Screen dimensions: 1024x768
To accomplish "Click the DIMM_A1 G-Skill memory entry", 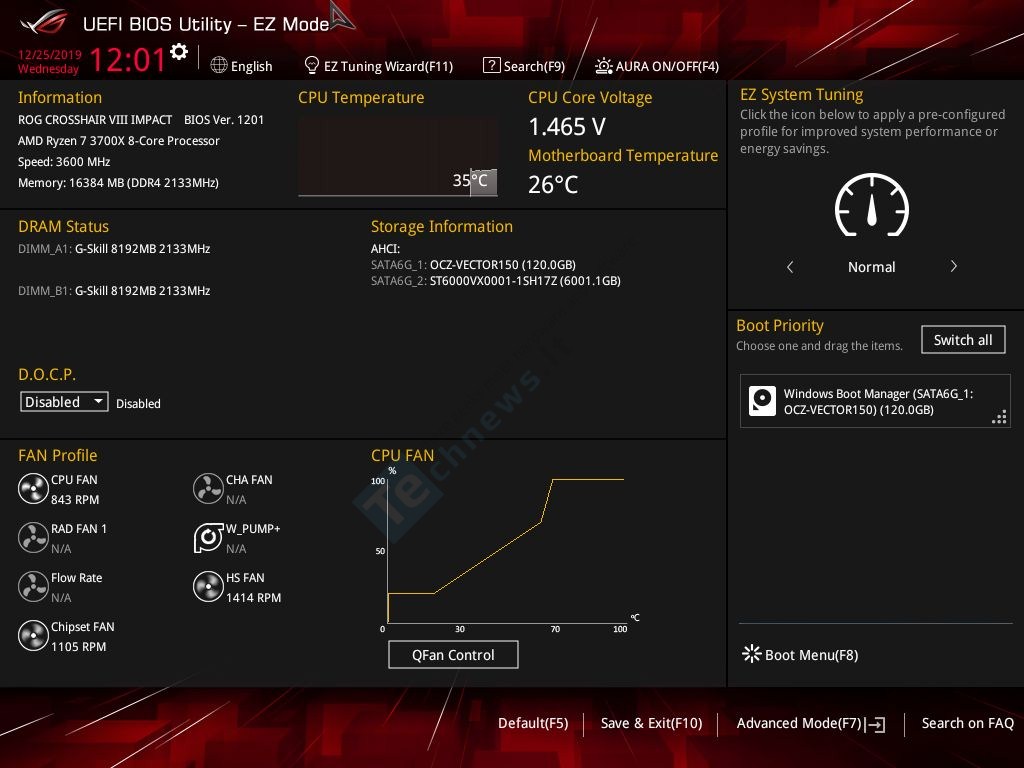I will [x=114, y=249].
